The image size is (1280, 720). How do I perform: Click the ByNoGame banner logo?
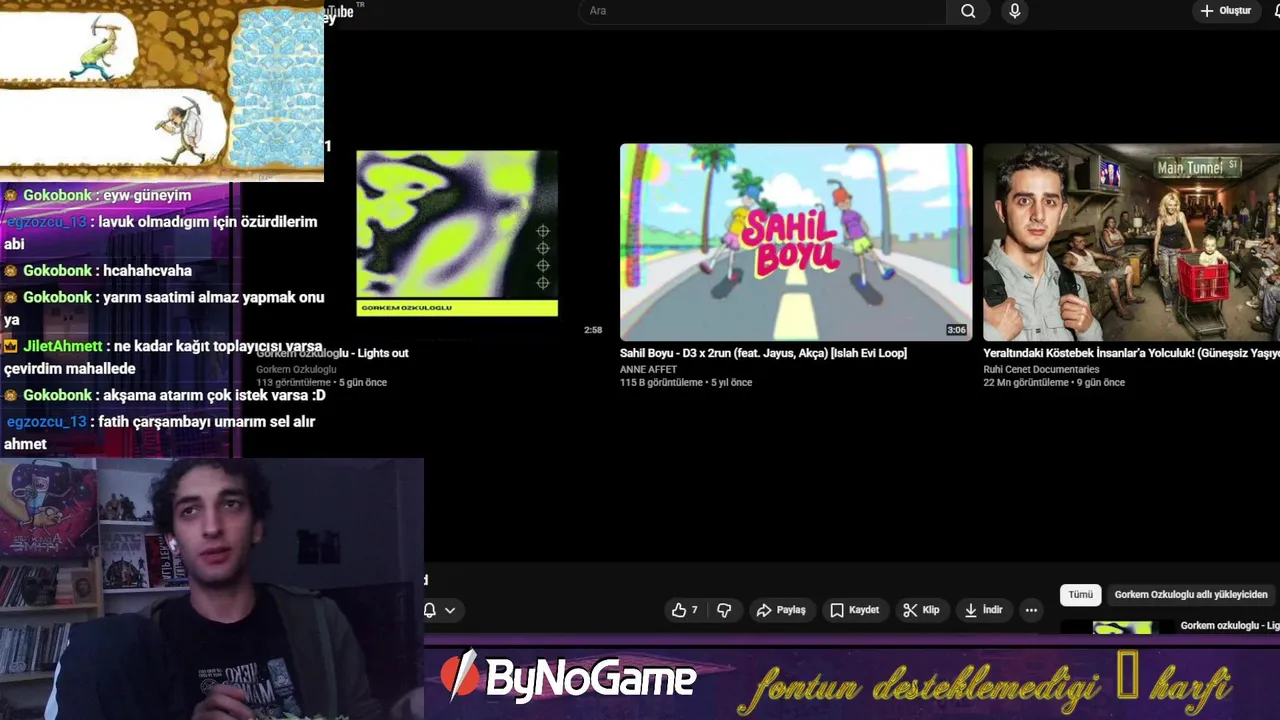[x=568, y=678]
